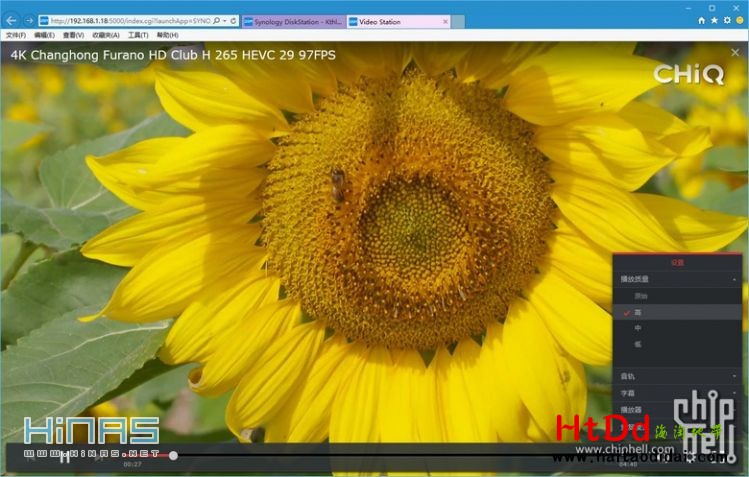
Task: Close the Video Station tab
Action: pos(445,21)
